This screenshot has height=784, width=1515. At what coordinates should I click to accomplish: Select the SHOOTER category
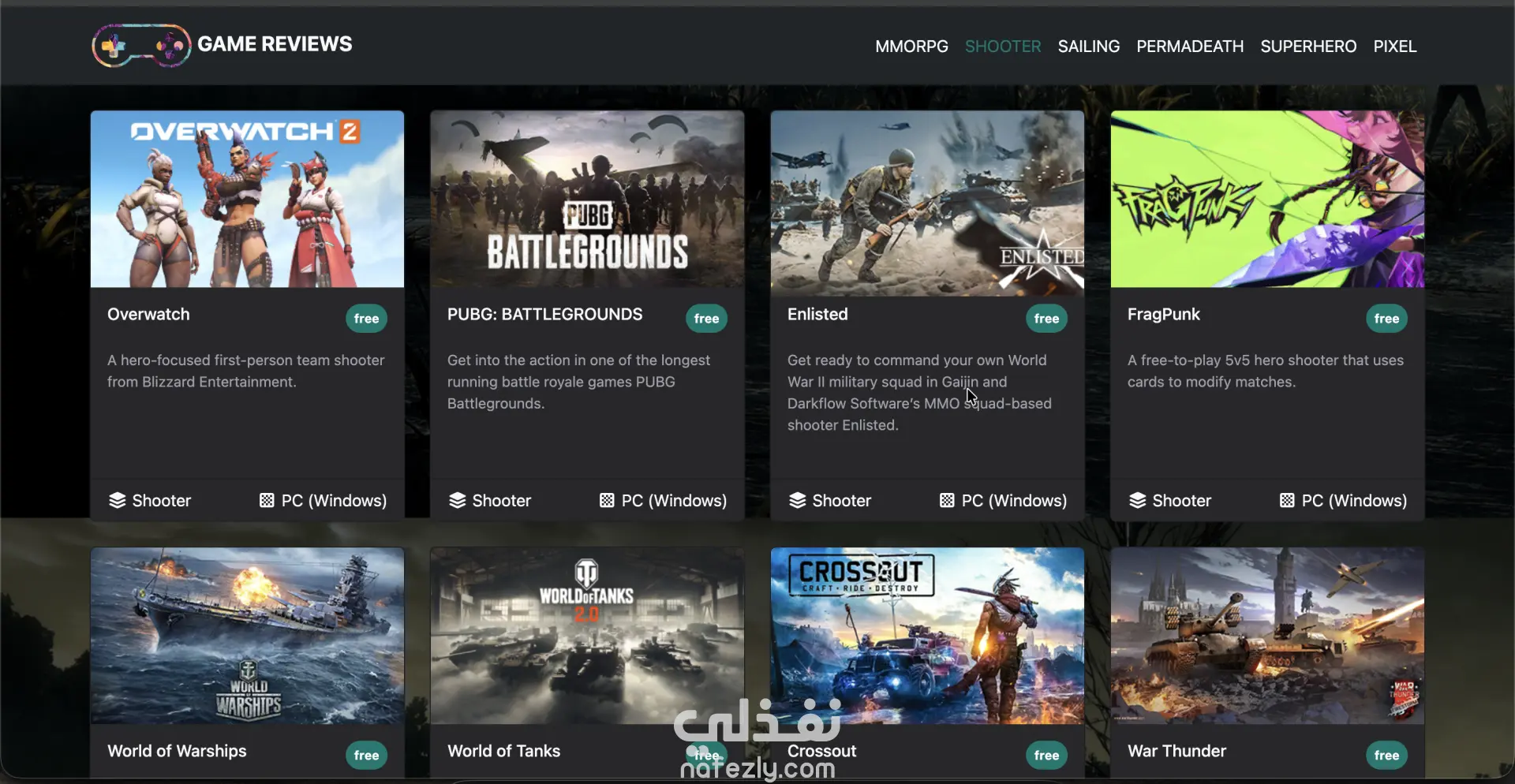[1003, 47]
